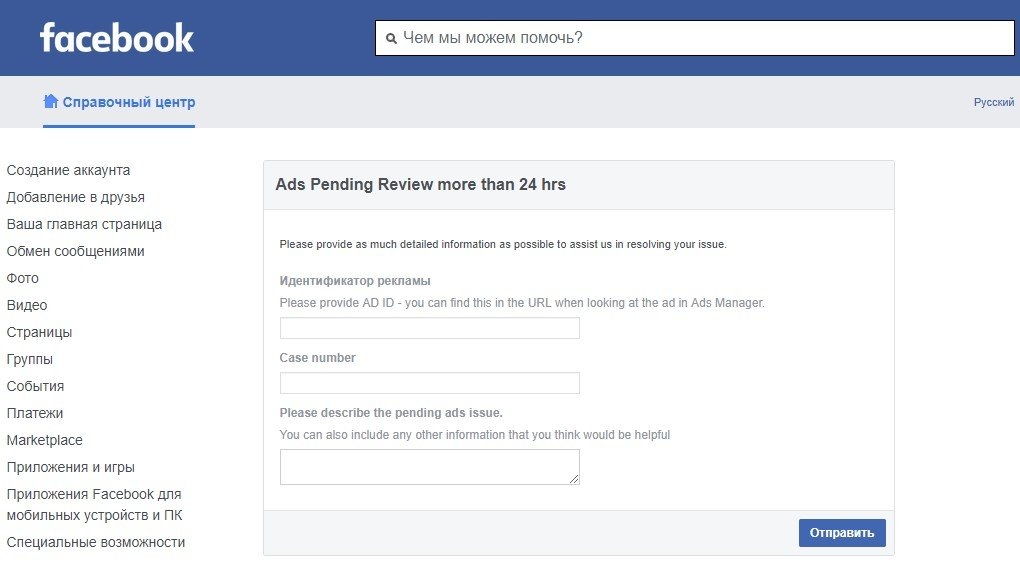This screenshot has width=1020, height=586.
Task: Select Marketplace in the sidebar
Action: pyautogui.click(x=44, y=440)
